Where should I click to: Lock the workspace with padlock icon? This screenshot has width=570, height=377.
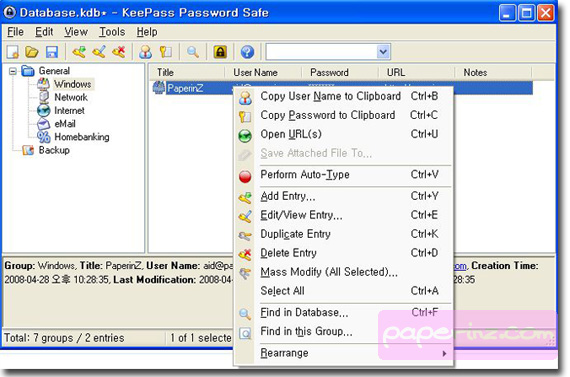point(220,52)
